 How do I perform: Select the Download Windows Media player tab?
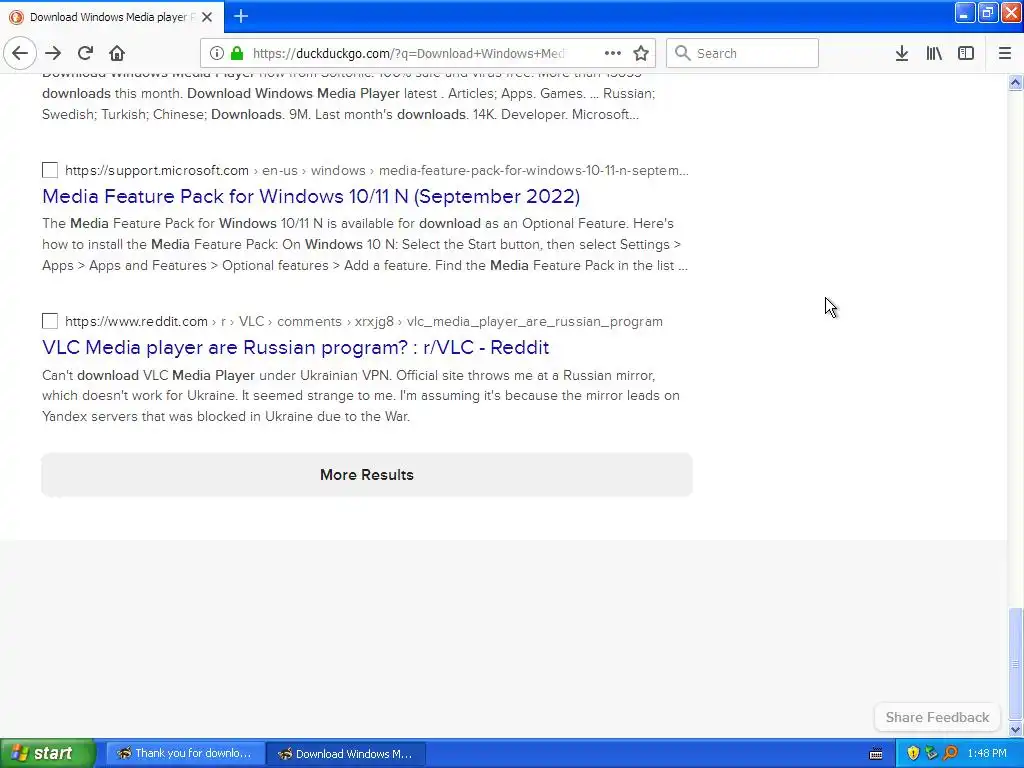pos(112,17)
